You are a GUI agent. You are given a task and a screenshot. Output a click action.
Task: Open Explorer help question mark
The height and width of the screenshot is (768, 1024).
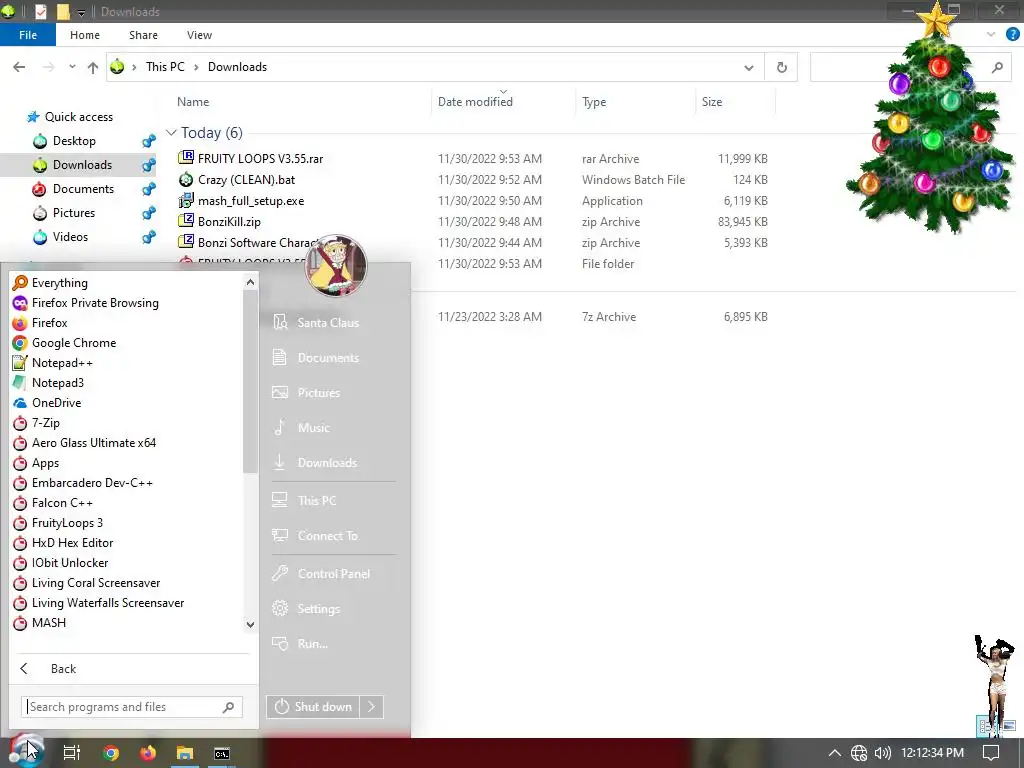pos(1012,35)
